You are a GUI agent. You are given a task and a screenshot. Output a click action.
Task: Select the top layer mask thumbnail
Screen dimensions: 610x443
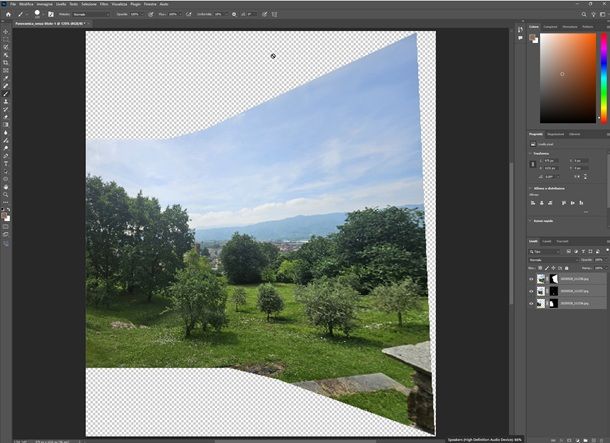click(554, 279)
